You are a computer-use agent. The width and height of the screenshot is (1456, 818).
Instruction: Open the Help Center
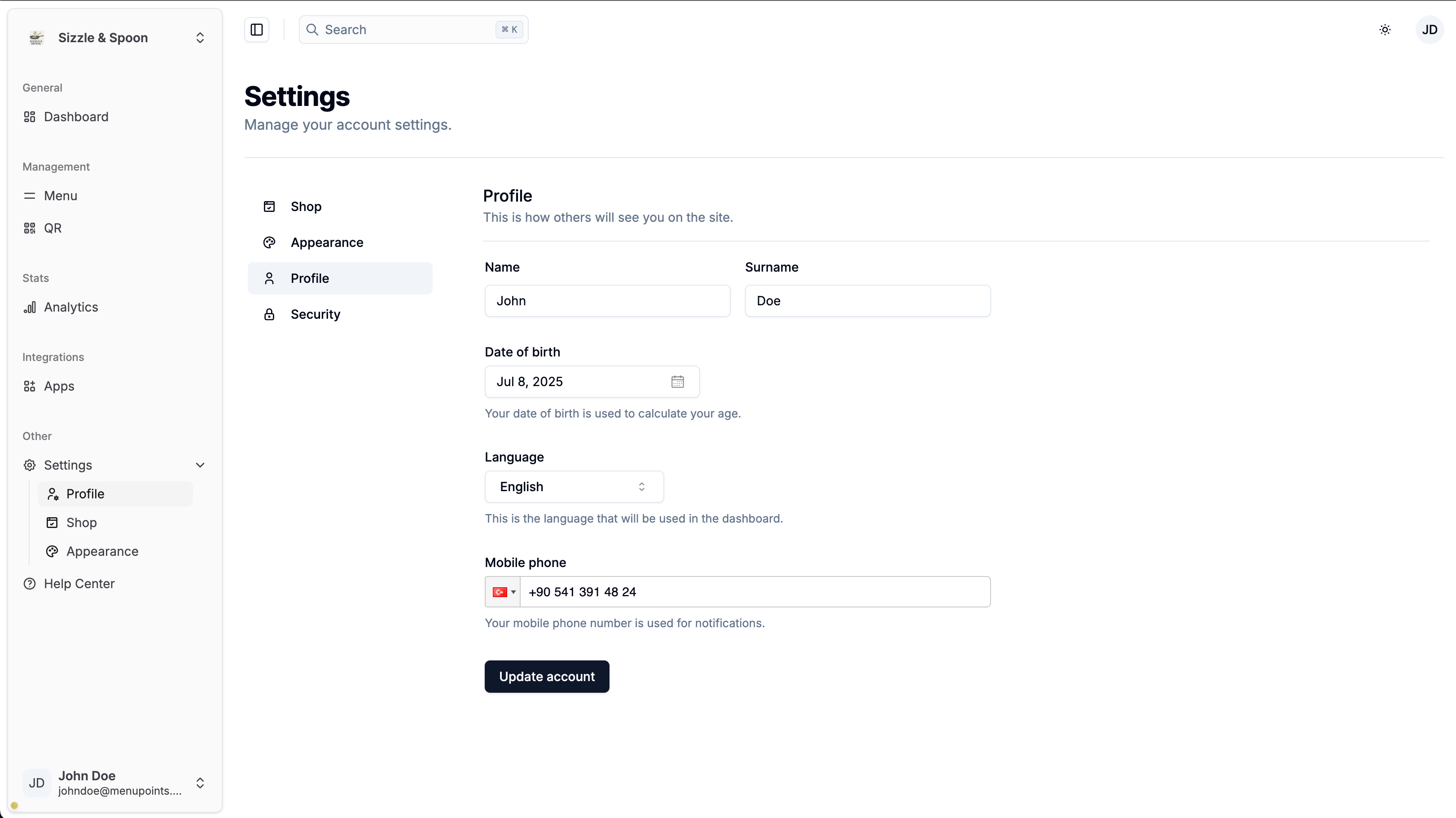click(79, 583)
